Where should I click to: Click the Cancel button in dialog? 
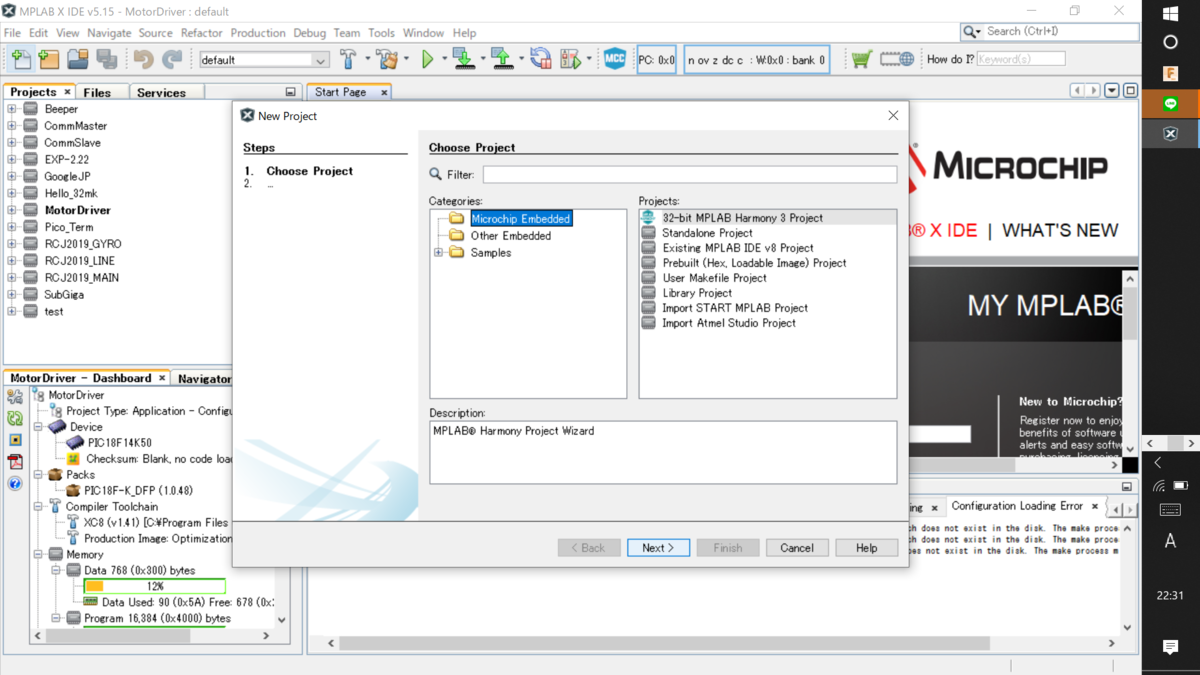click(797, 548)
